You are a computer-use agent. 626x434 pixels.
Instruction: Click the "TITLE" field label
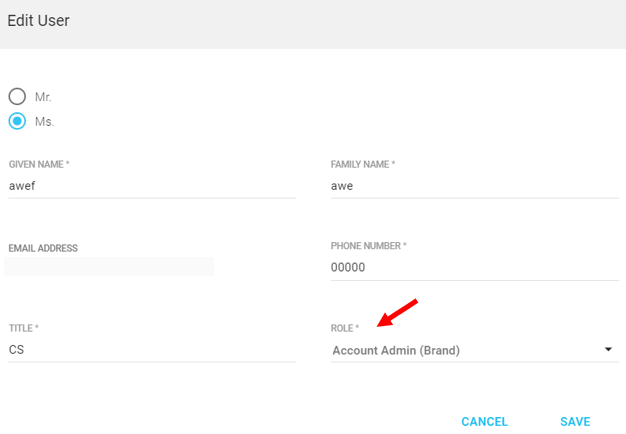coord(23,328)
